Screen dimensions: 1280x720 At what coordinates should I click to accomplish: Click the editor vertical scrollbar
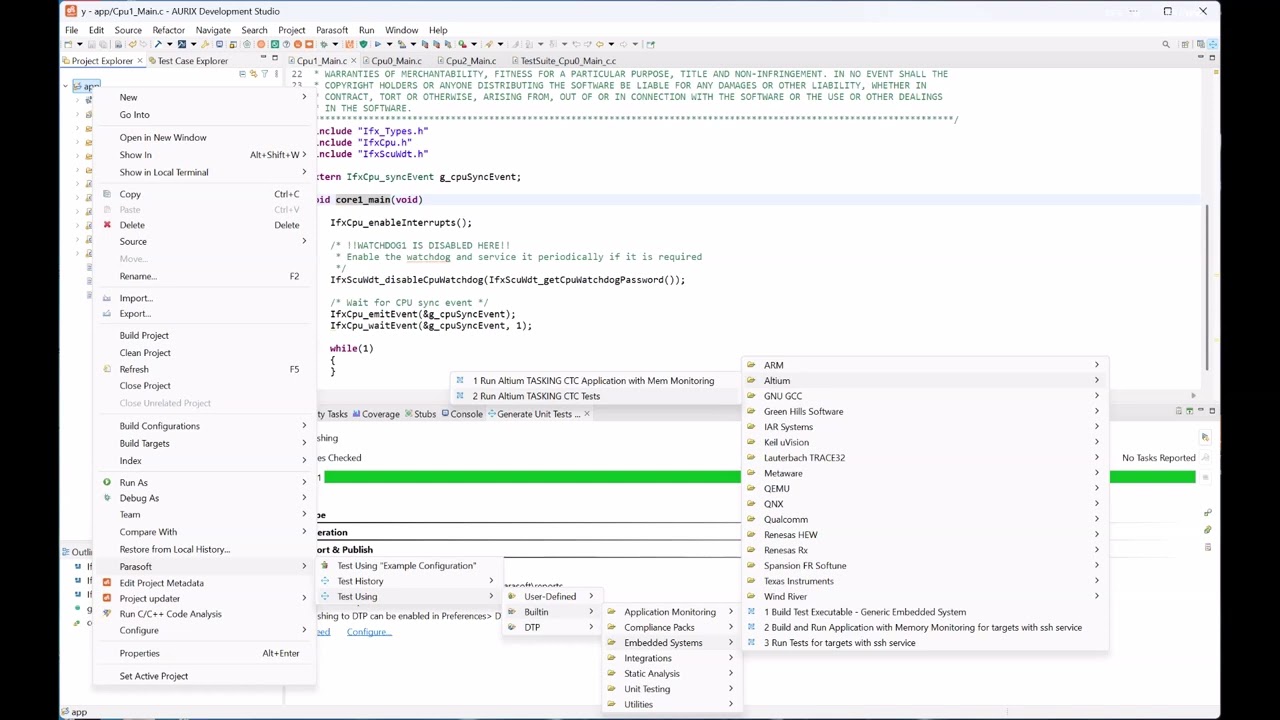click(x=1209, y=285)
